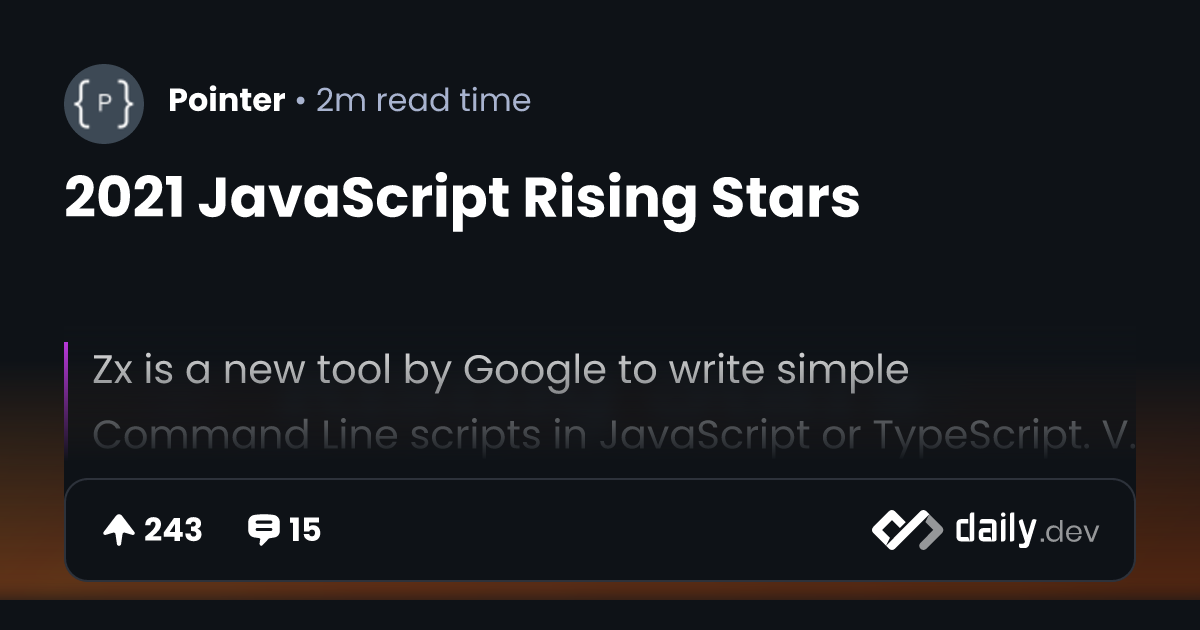1200x630 pixels.
Task: Click the comment count 15
Action: point(305,530)
